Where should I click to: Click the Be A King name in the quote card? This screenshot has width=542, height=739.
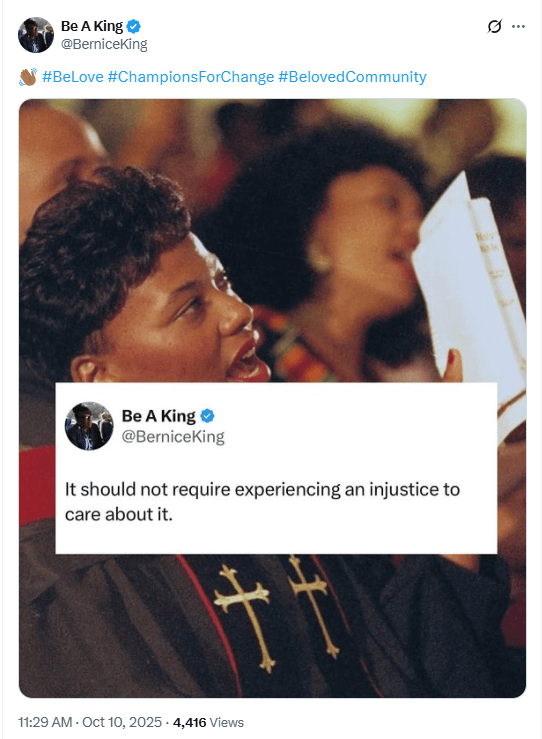tap(158, 416)
